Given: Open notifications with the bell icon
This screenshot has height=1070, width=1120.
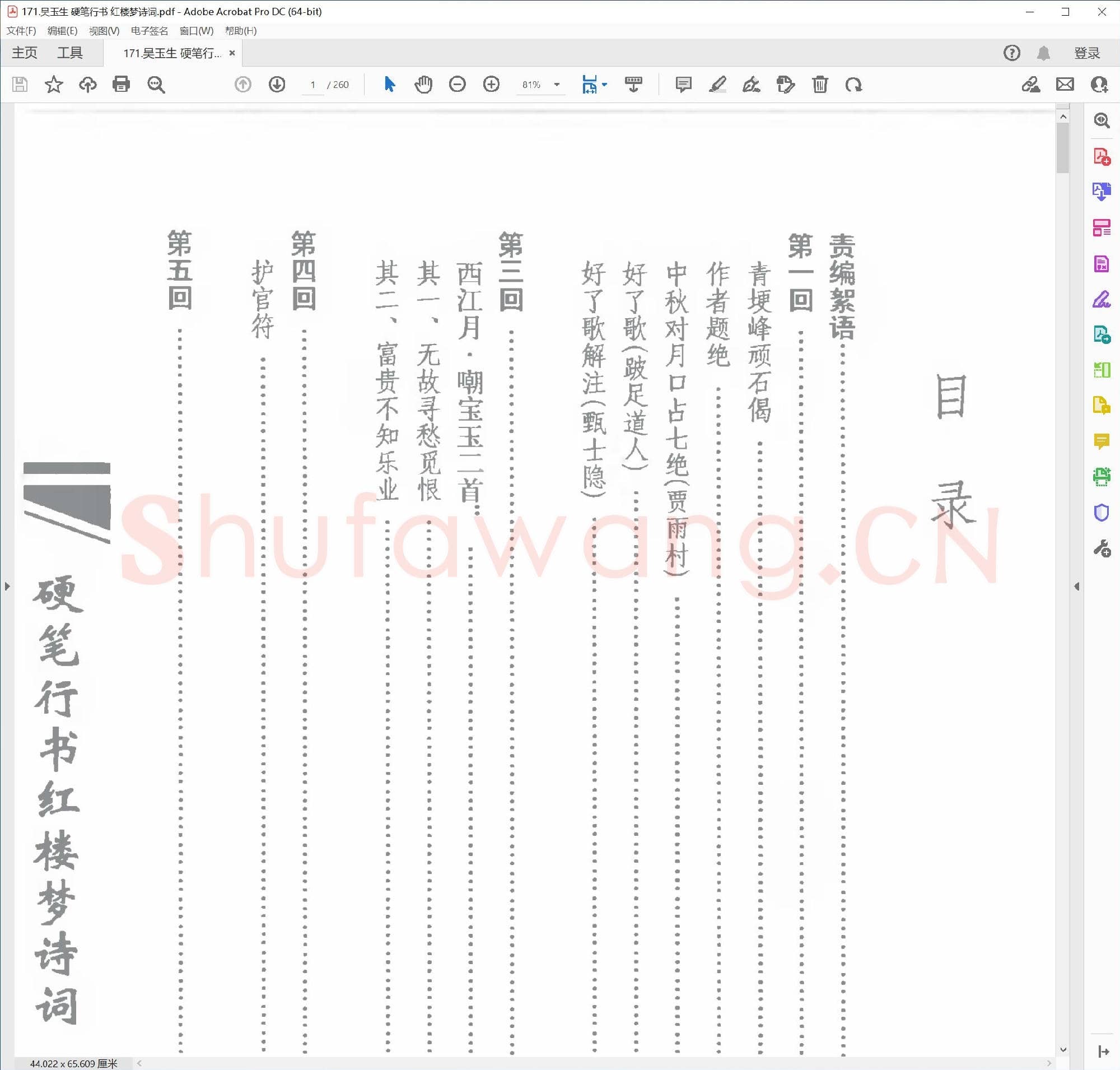Looking at the screenshot, I should click(x=1044, y=53).
